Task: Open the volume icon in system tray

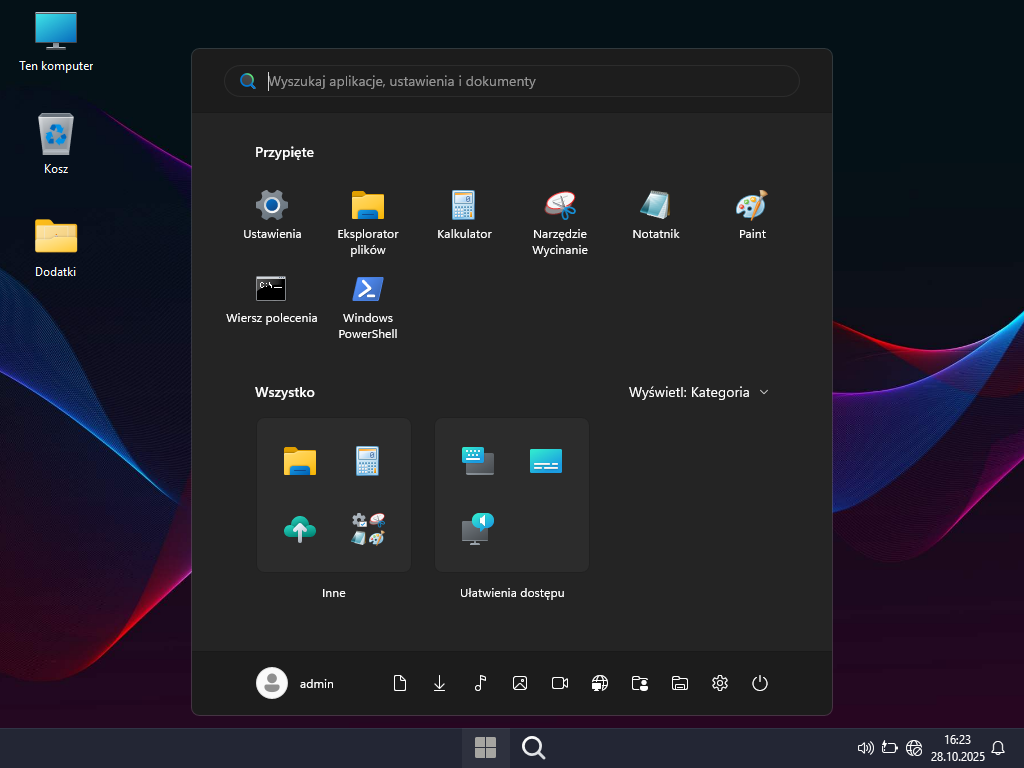Action: [866, 748]
